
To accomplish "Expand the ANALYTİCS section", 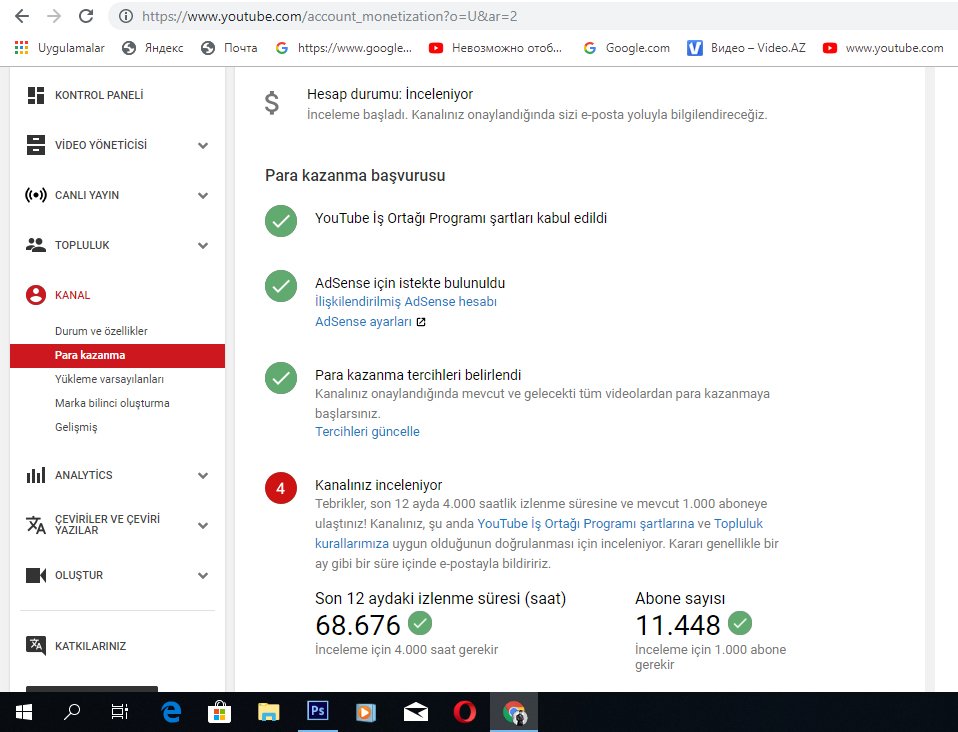I will click(x=203, y=475).
